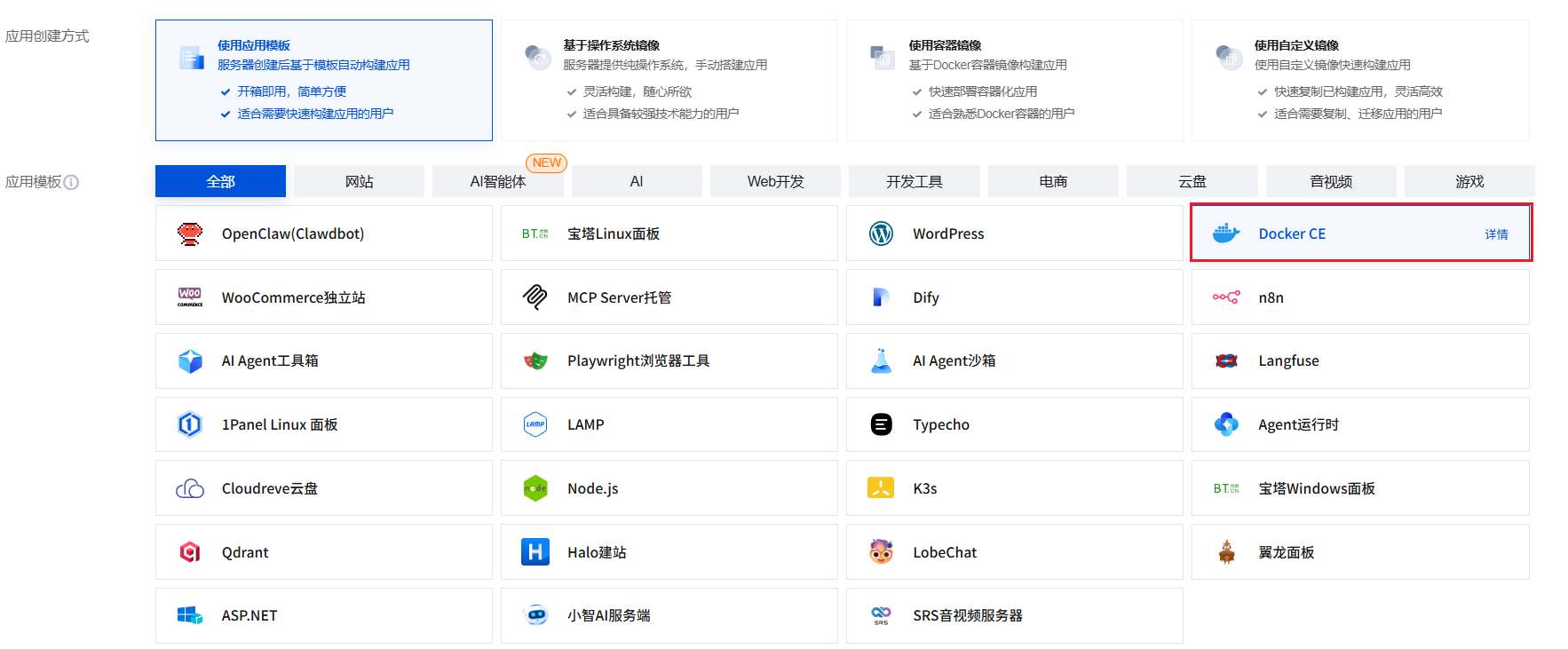The width and height of the screenshot is (1568, 649).
Task: Choose the 基于操作系统镜像 creation method
Action: pyautogui.click(x=669, y=80)
